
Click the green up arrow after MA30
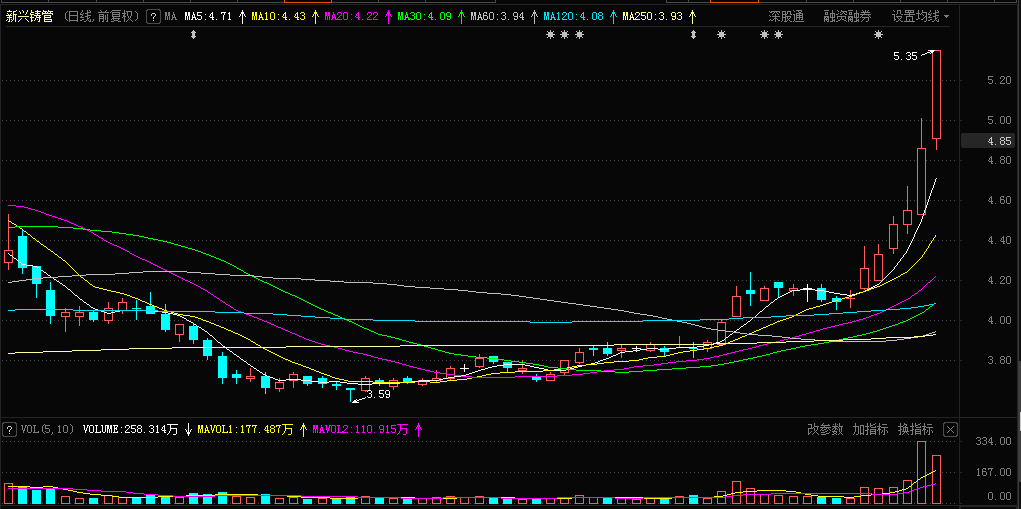tap(461, 16)
